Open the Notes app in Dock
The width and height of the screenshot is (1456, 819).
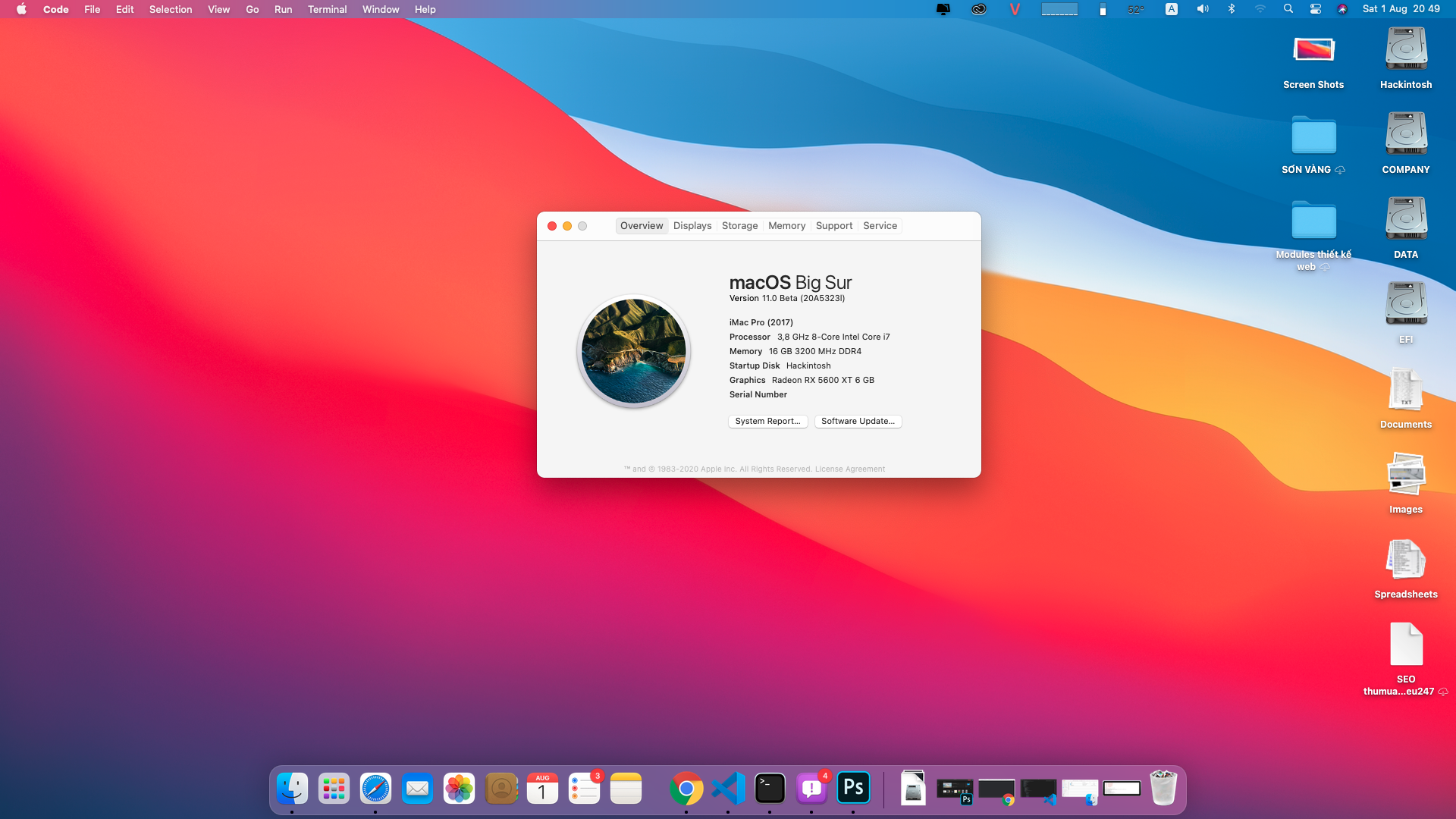coord(626,789)
